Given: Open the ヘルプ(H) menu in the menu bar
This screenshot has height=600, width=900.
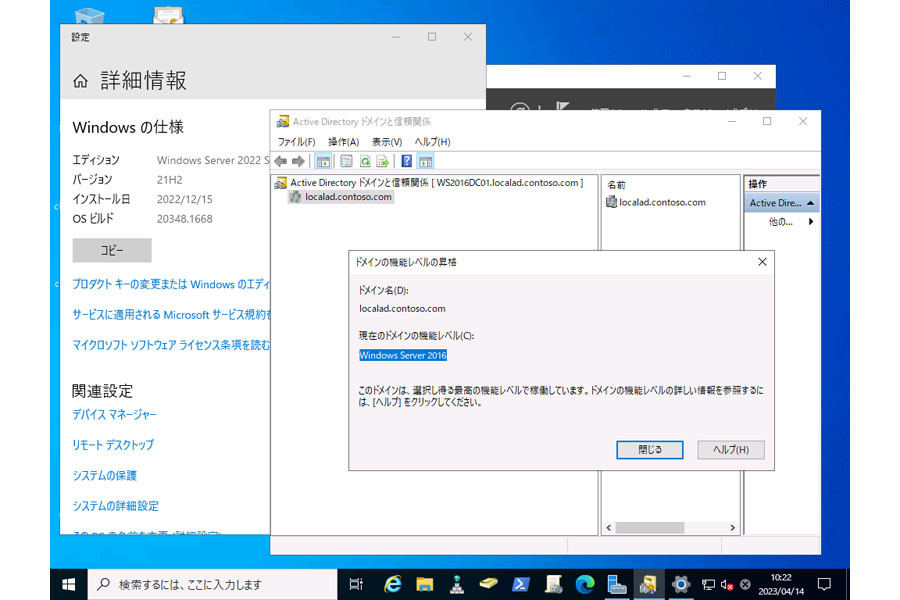Looking at the screenshot, I should 432,142.
